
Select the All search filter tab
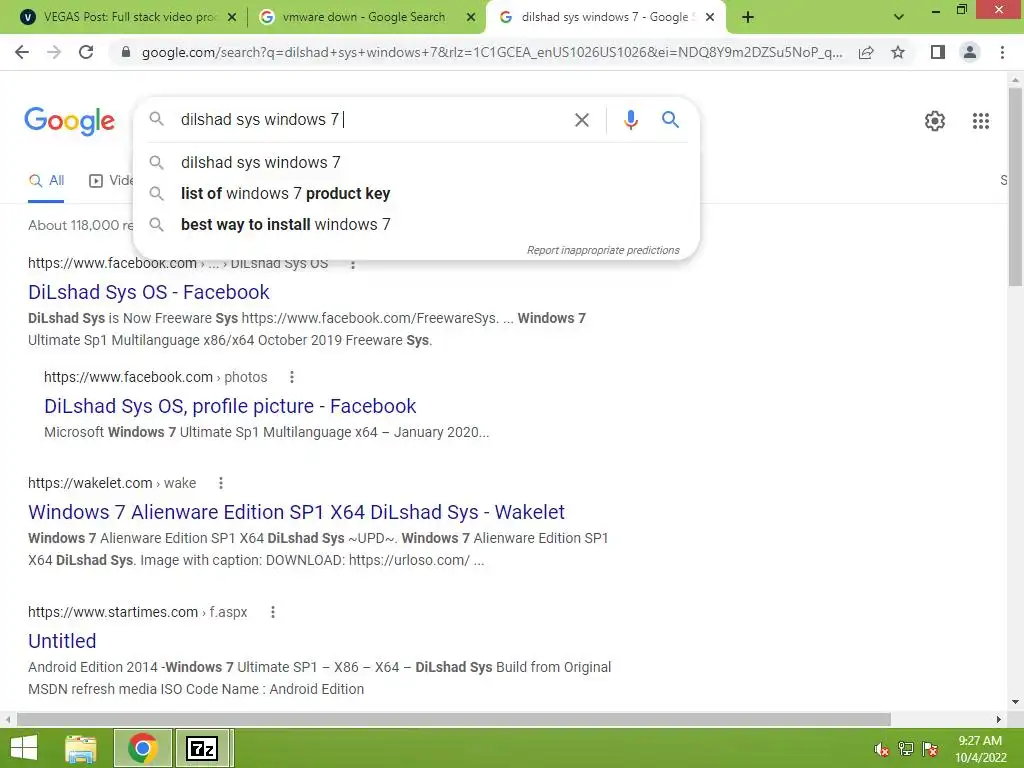click(46, 181)
